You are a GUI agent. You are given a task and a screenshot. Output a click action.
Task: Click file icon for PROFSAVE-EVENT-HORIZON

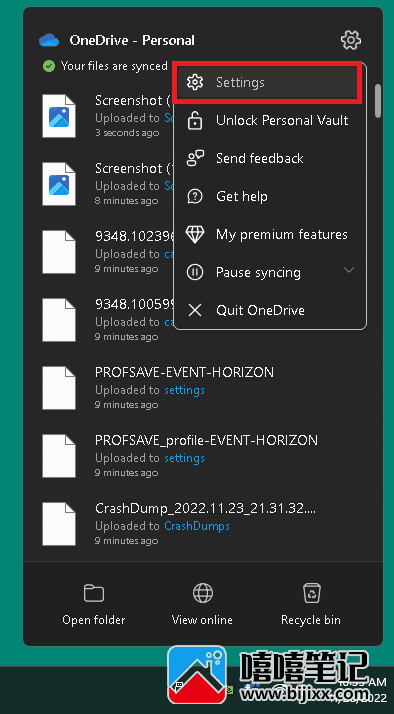pyautogui.click(x=59, y=388)
